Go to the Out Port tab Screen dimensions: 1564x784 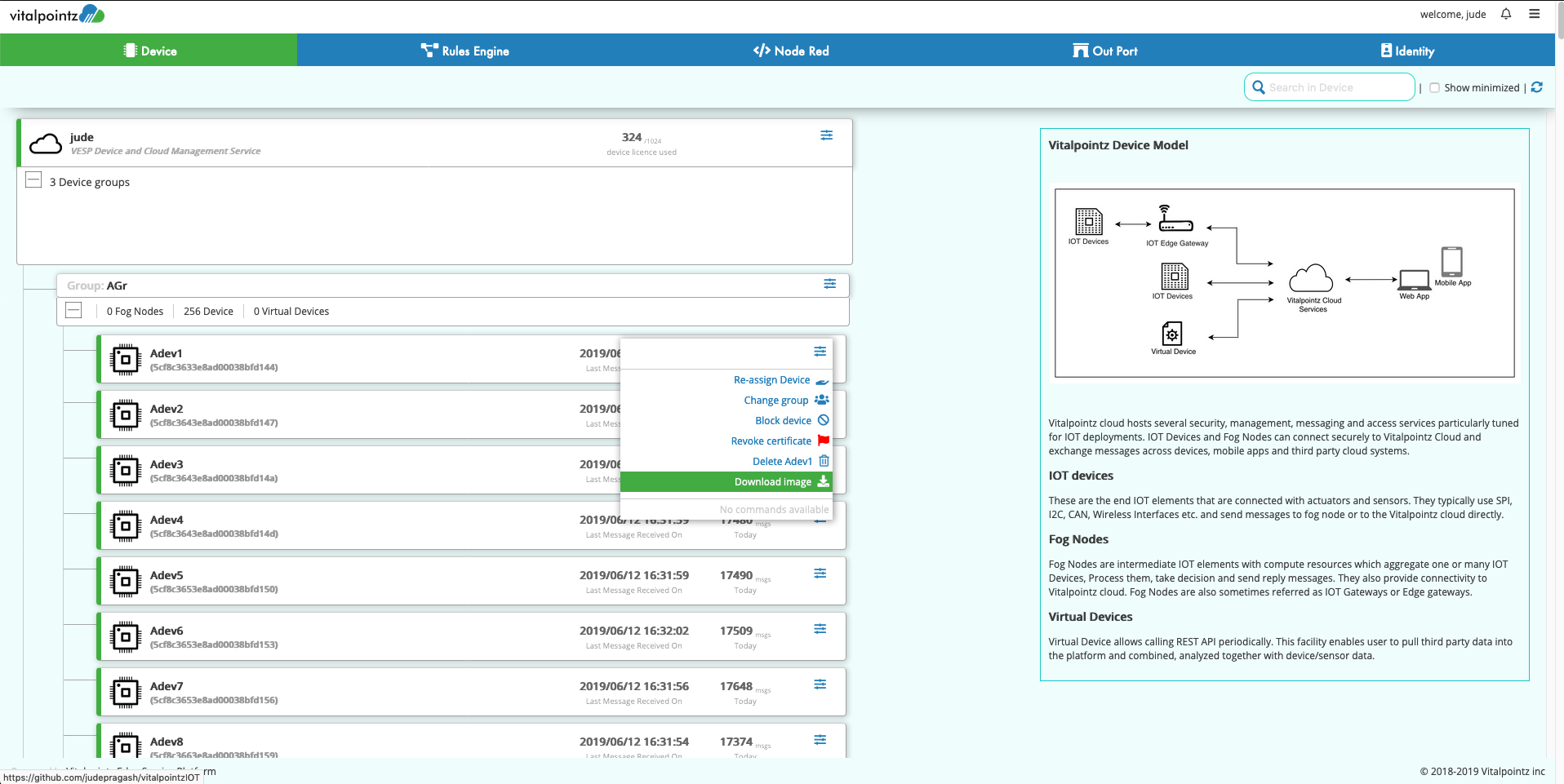click(x=1105, y=51)
